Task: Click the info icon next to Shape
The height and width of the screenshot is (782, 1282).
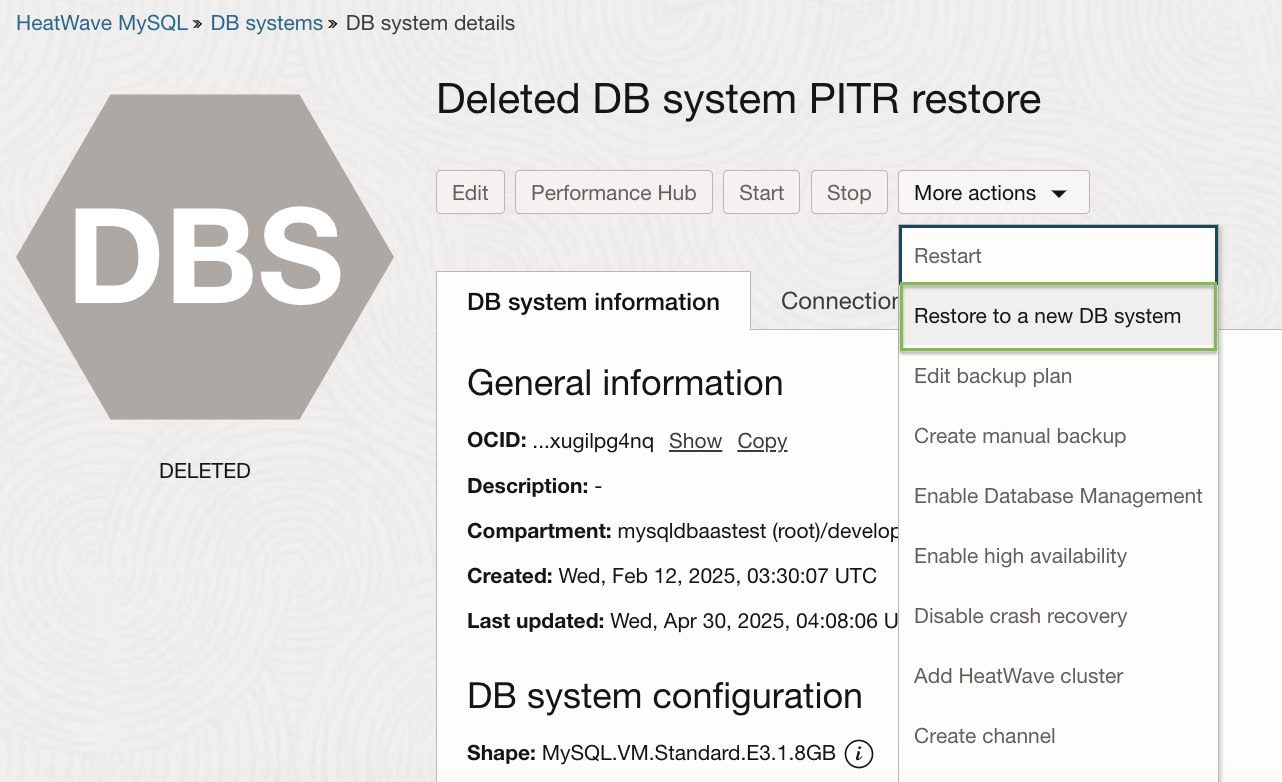Action: 858,754
